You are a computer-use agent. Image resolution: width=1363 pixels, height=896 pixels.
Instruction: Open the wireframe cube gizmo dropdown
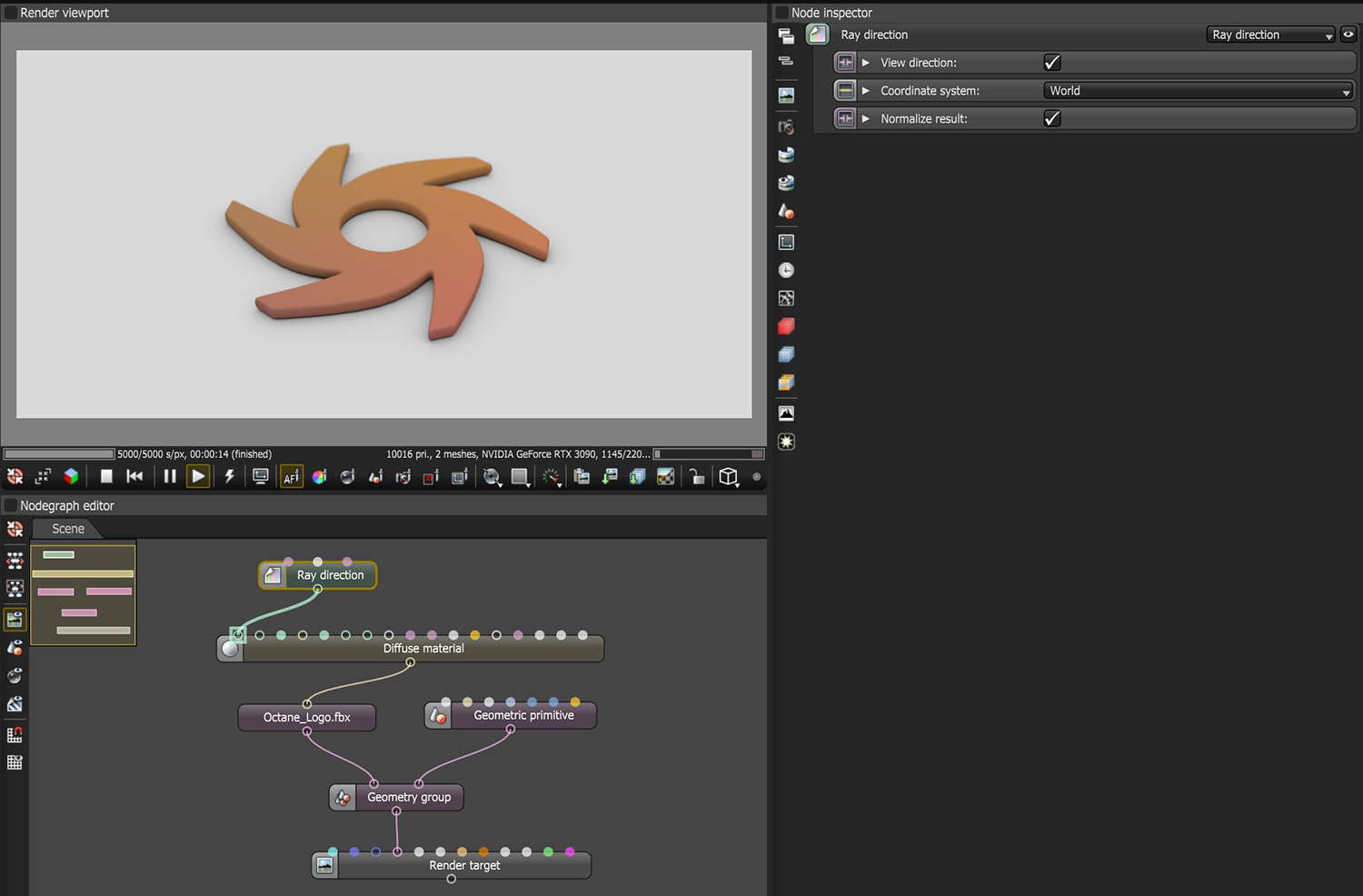pos(729,477)
